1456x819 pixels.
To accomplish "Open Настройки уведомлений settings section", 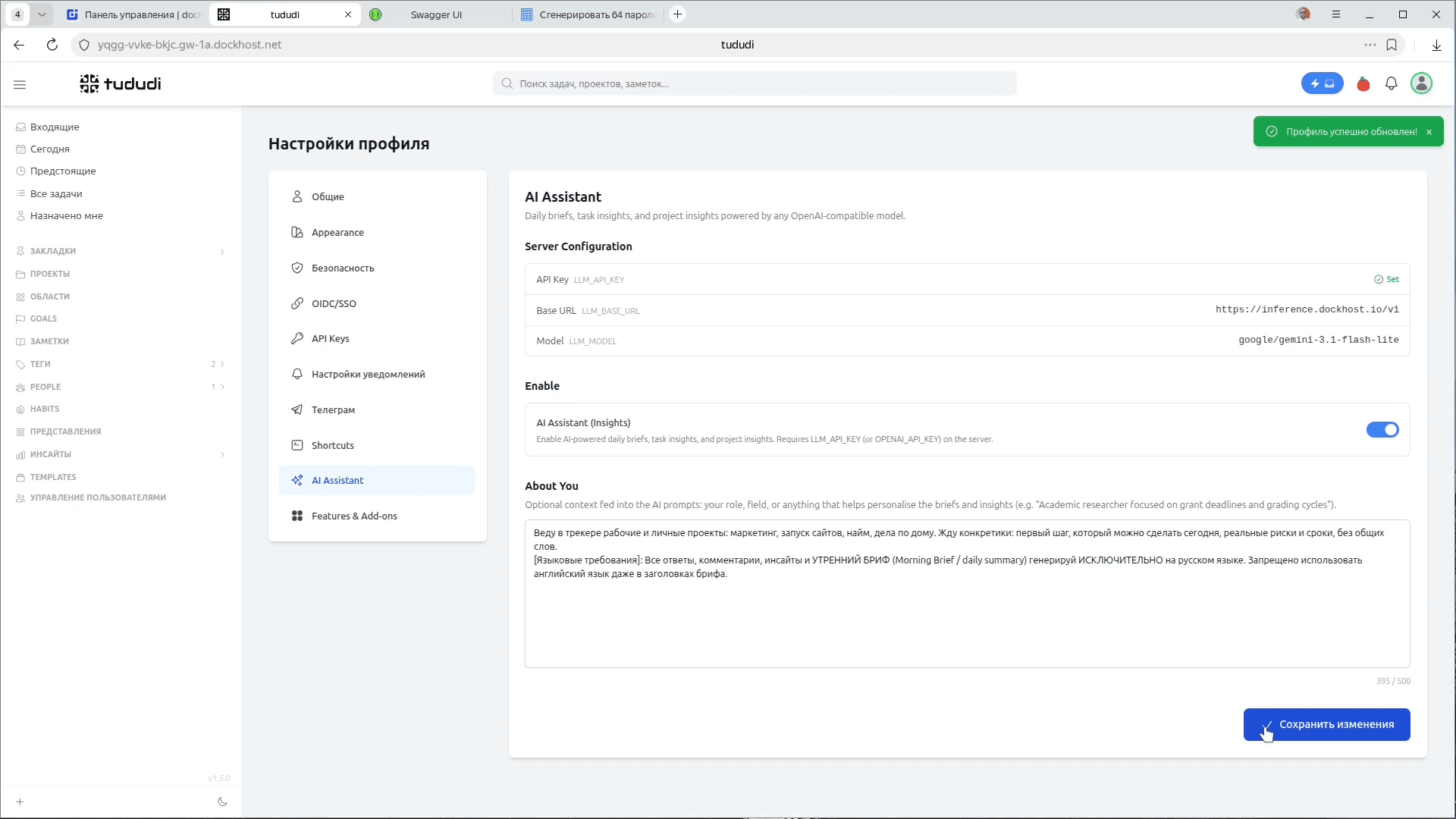I will 377,374.
